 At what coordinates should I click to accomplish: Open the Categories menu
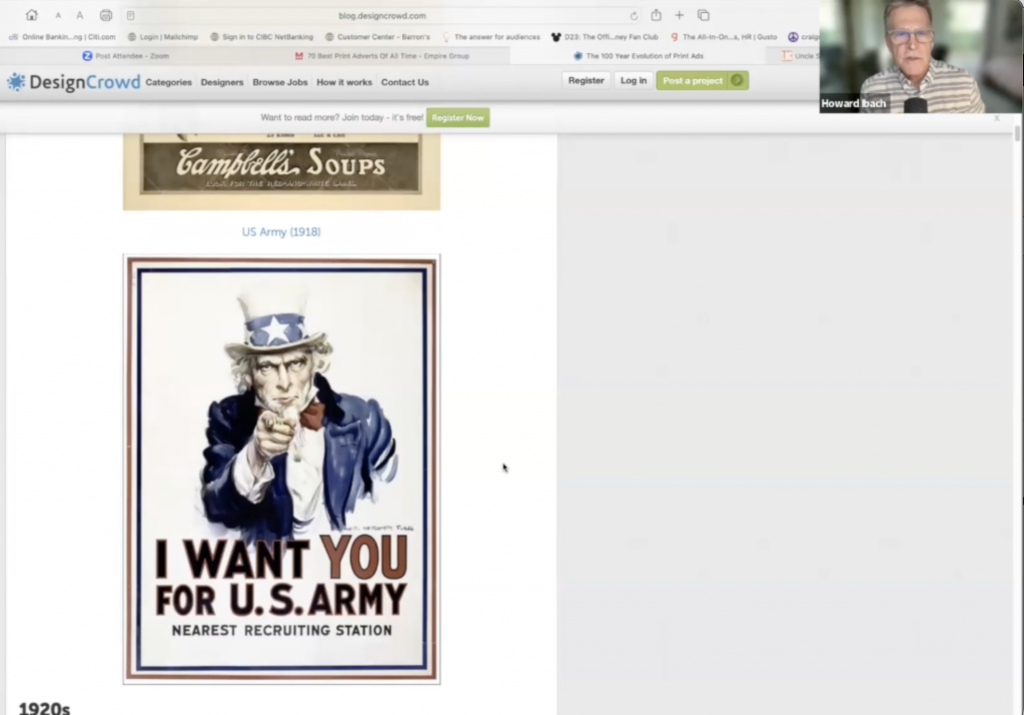pyautogui.click(x=168, y=82)
